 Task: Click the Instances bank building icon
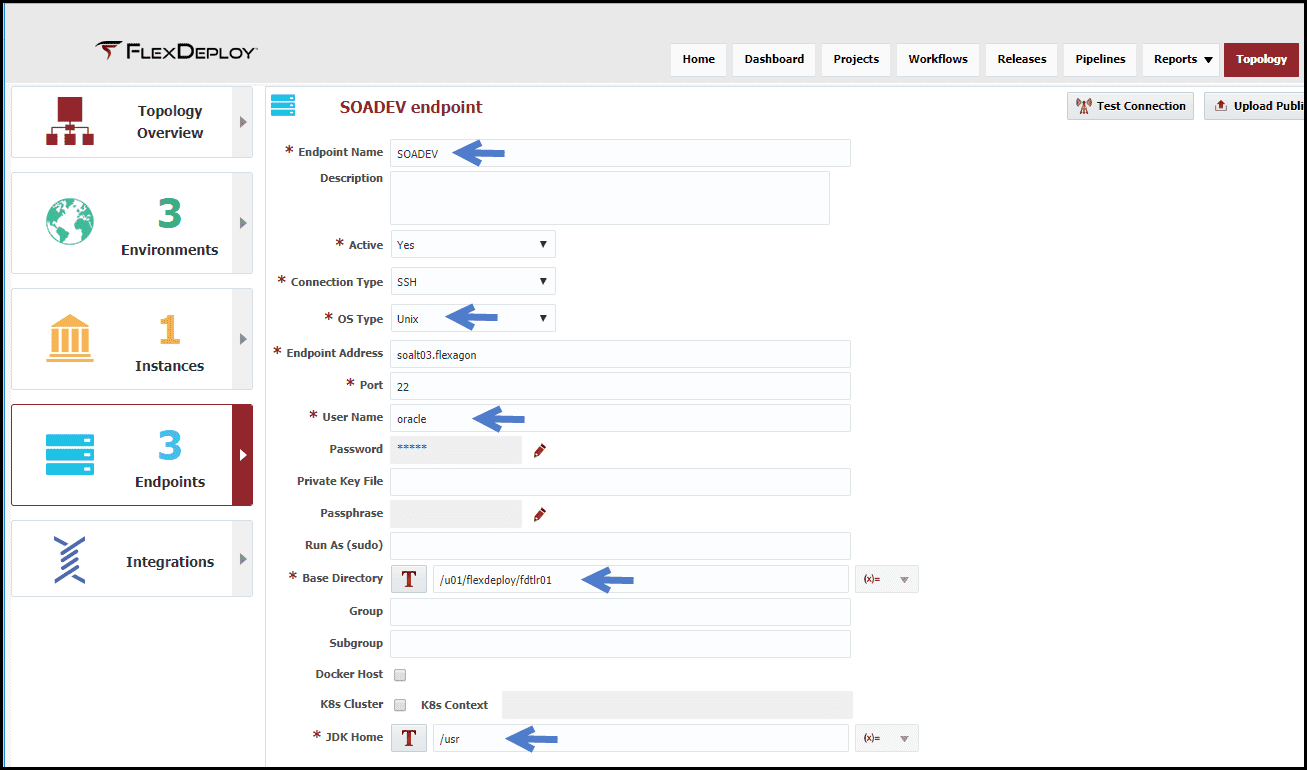click(70, 339)
